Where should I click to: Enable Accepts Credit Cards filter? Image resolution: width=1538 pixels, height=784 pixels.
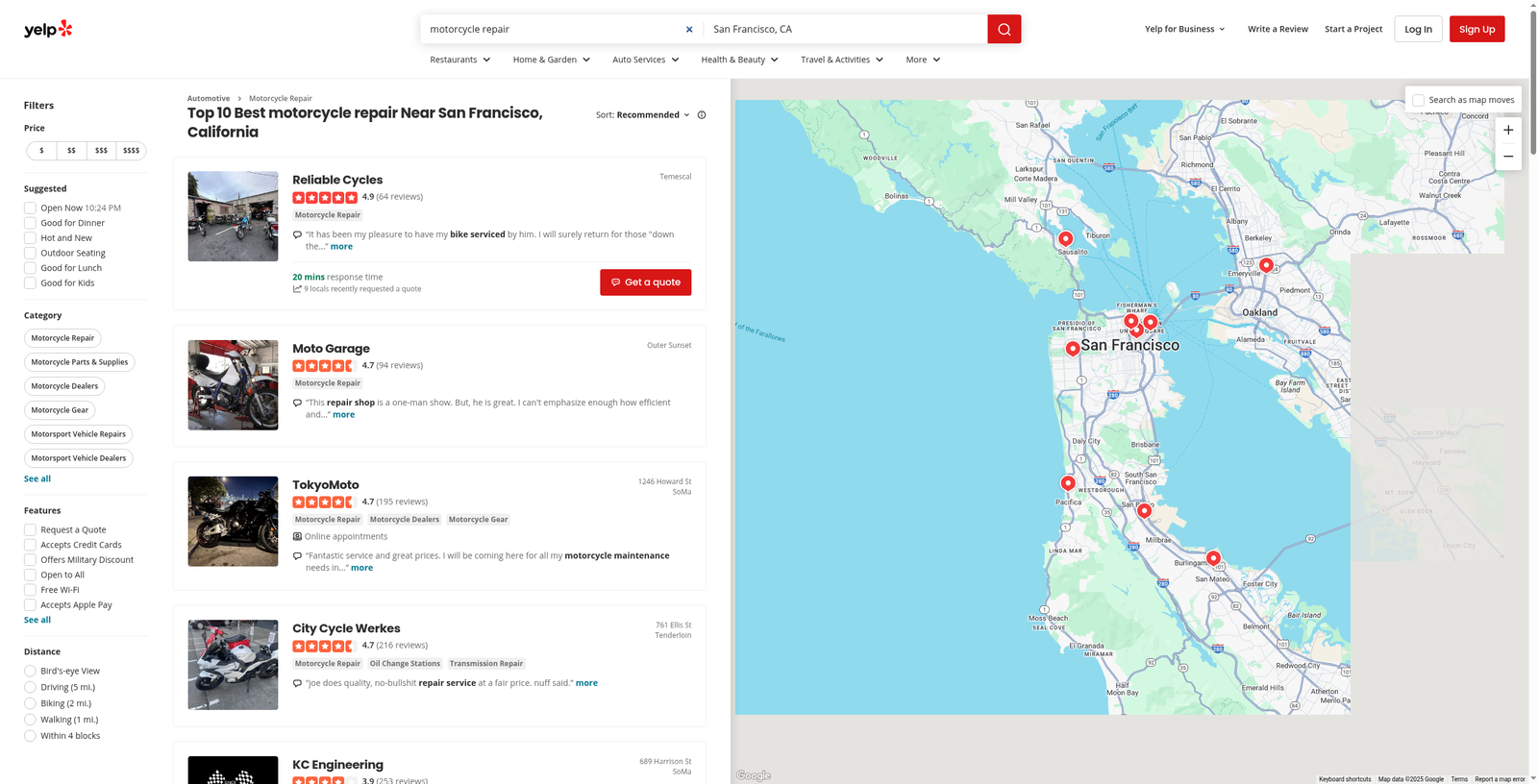[30, 545]
